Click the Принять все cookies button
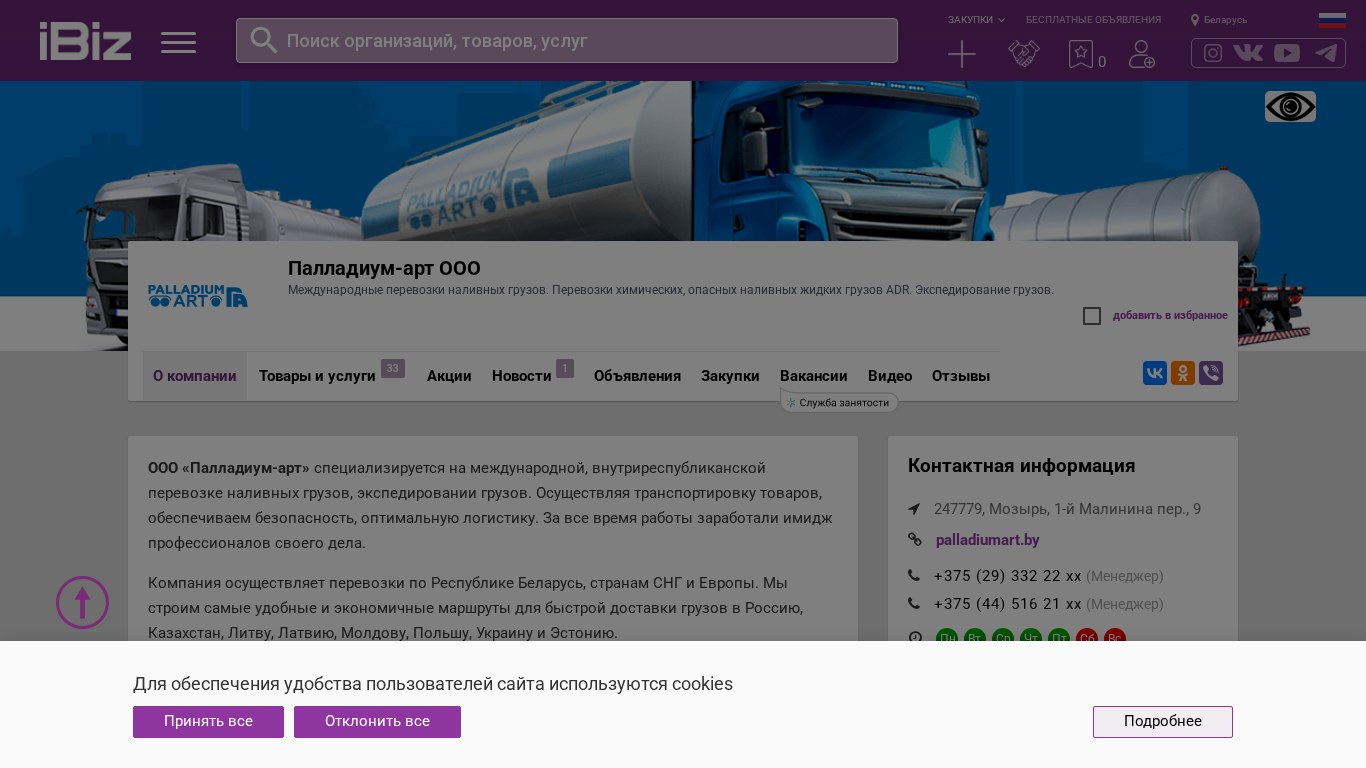This screenshot has width=1366, height=768. (x=208, y=722)
